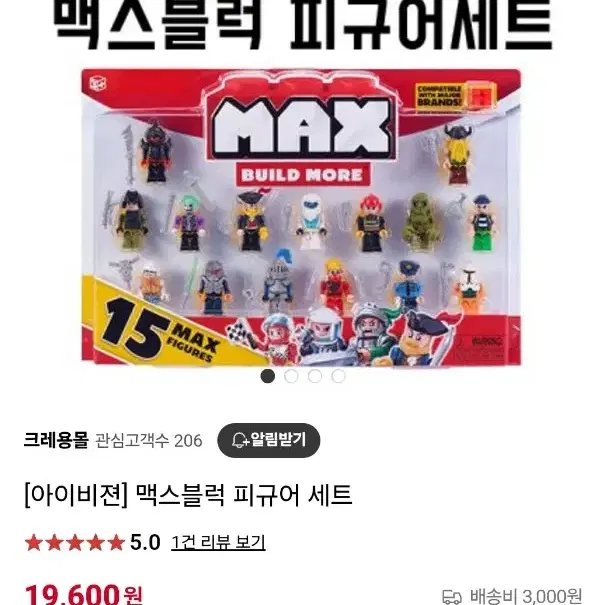Open the 1건 리뷰 보기 link
Screen dimensions: 605x605
[218, 542]
